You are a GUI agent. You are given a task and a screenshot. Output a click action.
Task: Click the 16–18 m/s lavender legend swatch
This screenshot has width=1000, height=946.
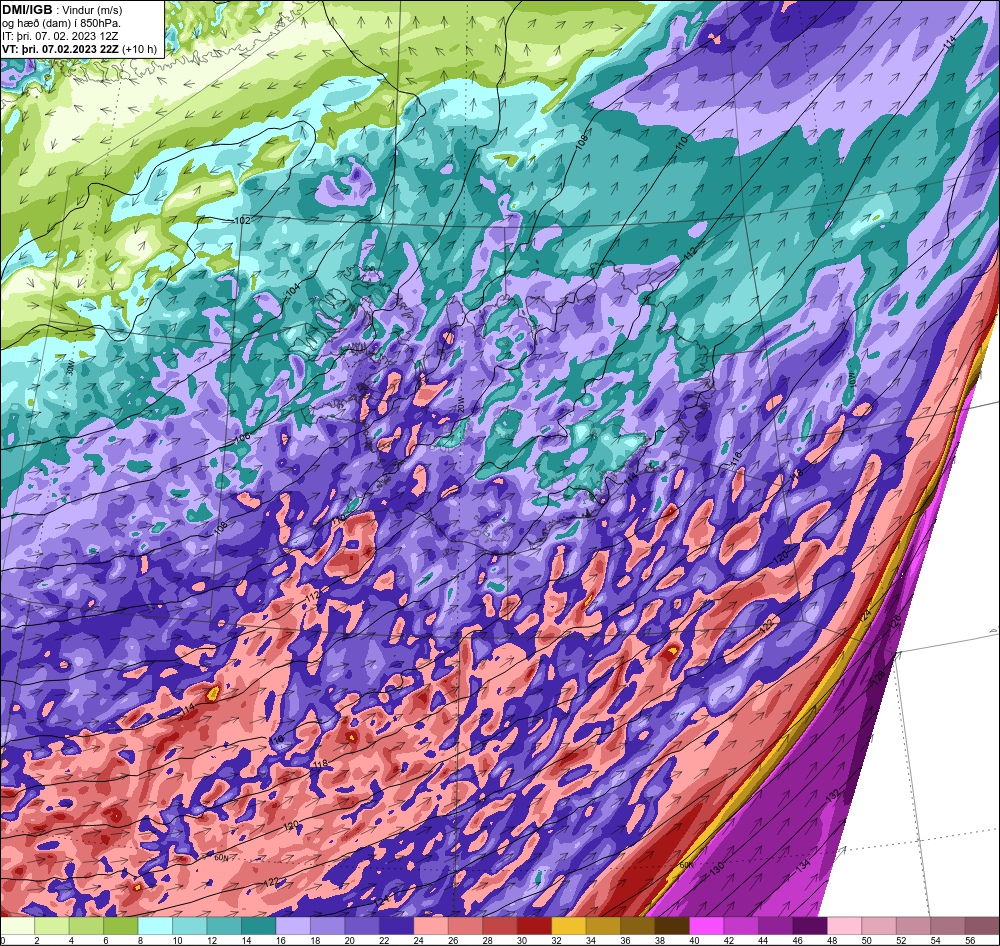[293, 926]
